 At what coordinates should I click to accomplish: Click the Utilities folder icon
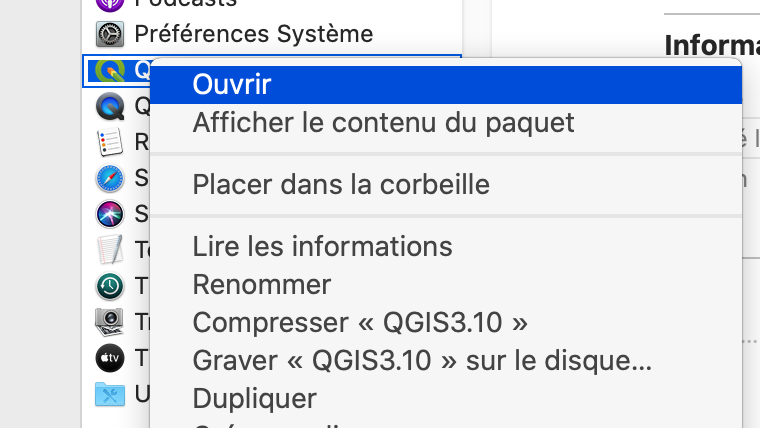pyautogui.click(x=109, y=393)
